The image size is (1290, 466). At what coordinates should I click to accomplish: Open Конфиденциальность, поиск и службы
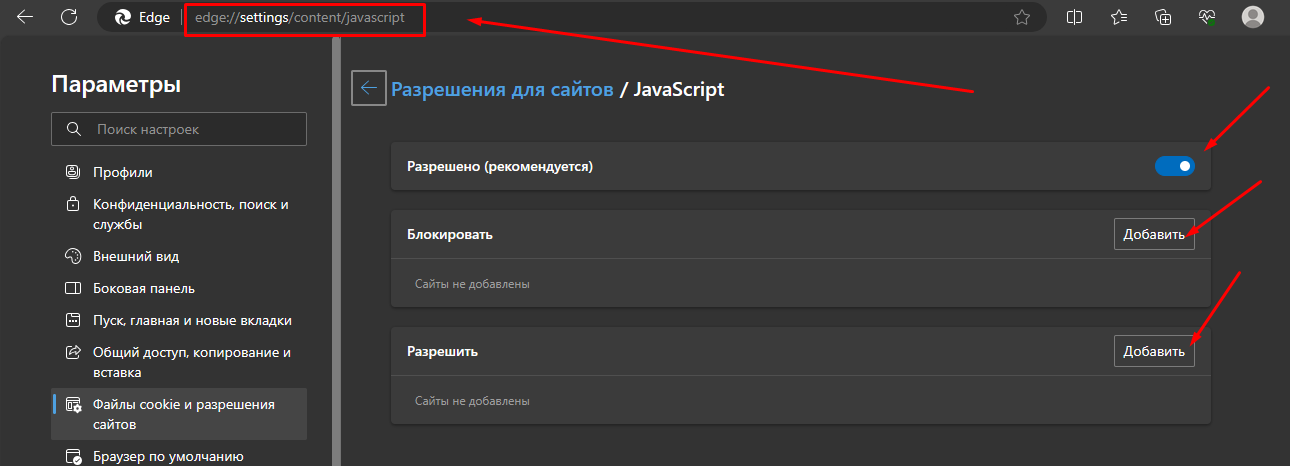point(179,214)
